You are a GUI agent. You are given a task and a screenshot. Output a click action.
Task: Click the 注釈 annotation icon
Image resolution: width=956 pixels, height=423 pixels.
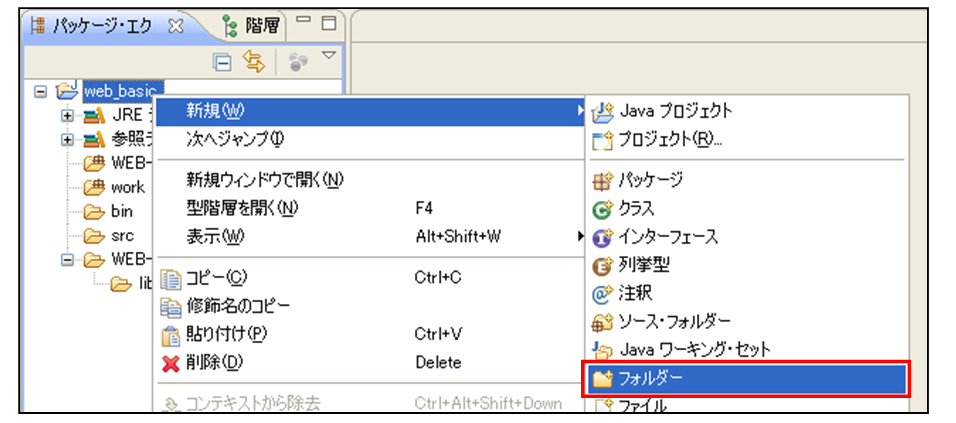click(602, 294)
